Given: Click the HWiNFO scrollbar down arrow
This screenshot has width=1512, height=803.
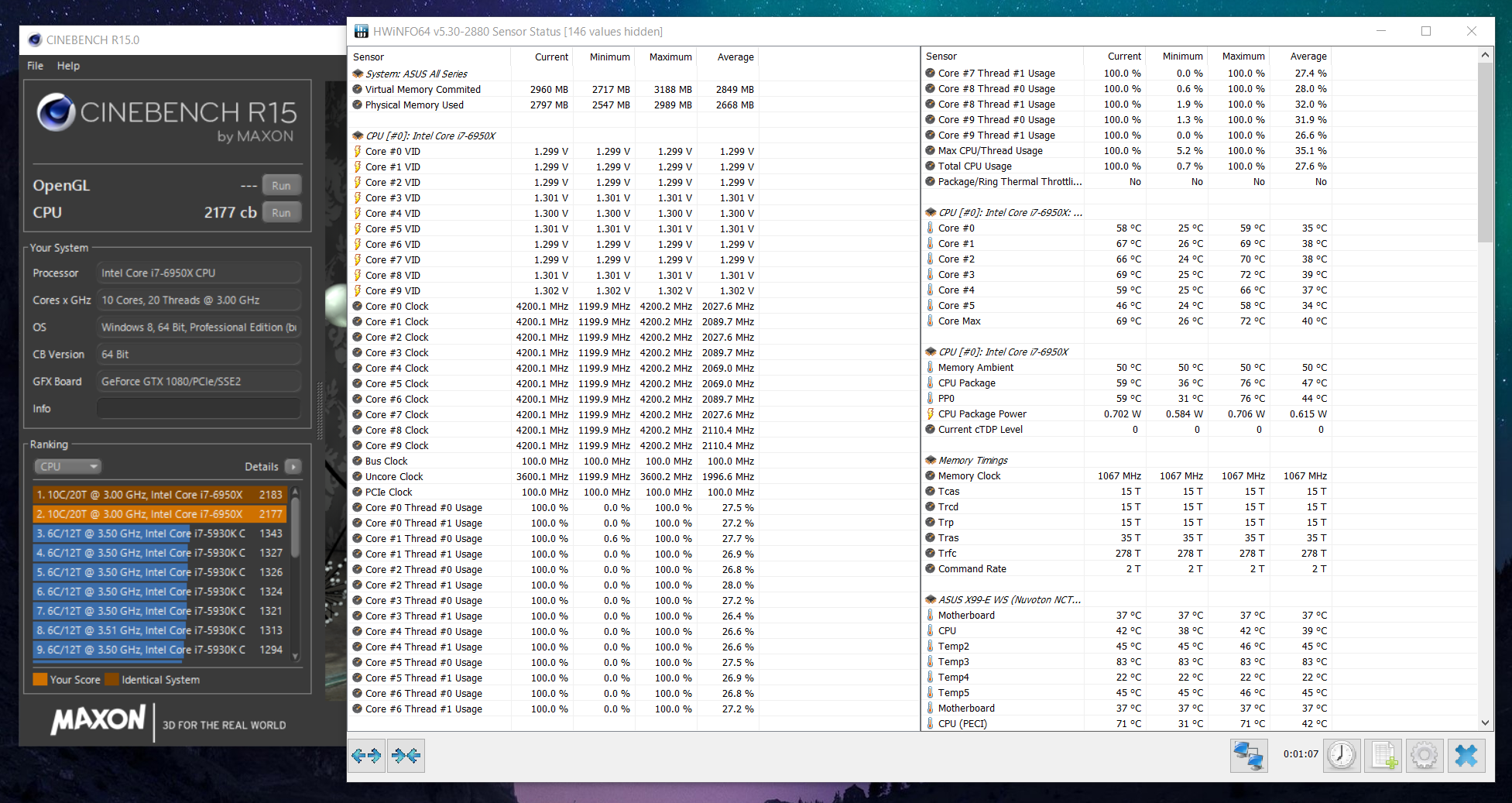Looking at the screenshot, I should [1485, 723].
